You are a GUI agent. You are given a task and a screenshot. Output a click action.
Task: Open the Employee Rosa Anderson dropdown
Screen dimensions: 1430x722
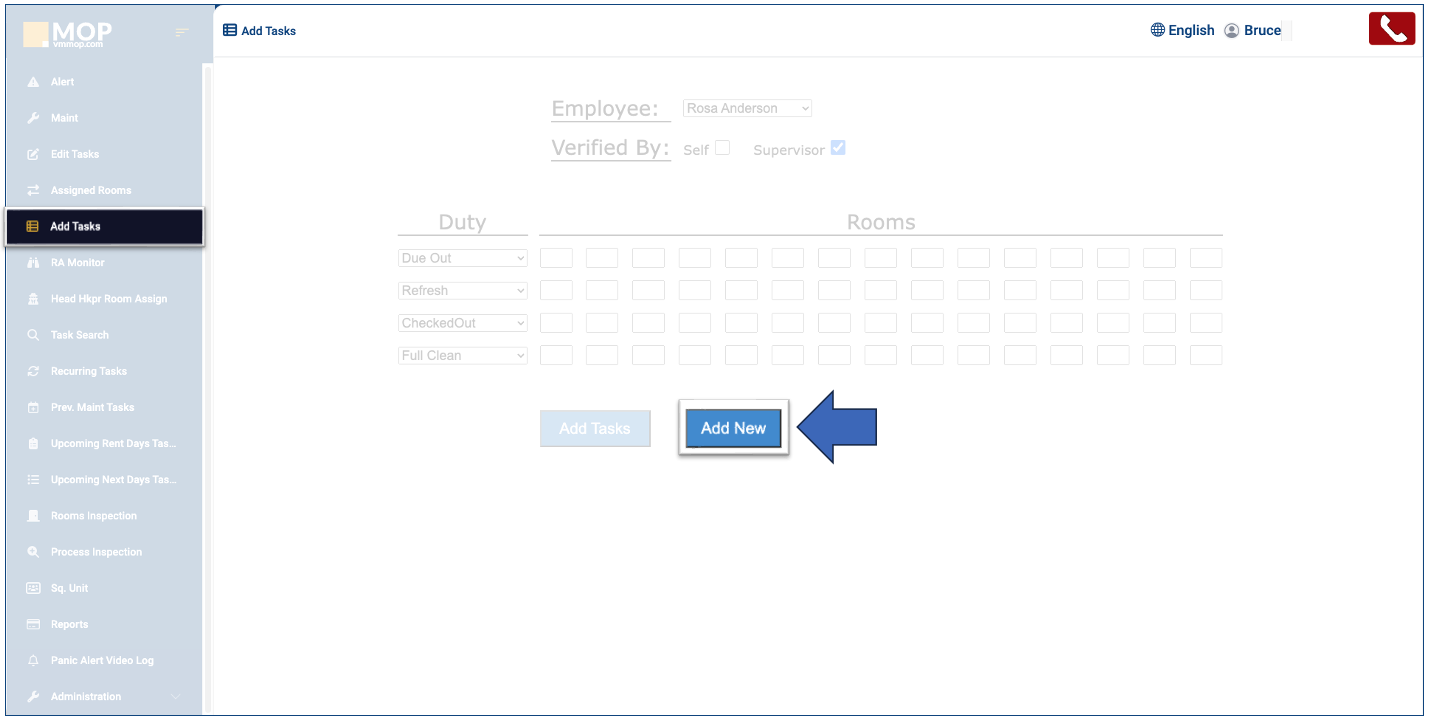pyautogui.click(x=747, y=108)
